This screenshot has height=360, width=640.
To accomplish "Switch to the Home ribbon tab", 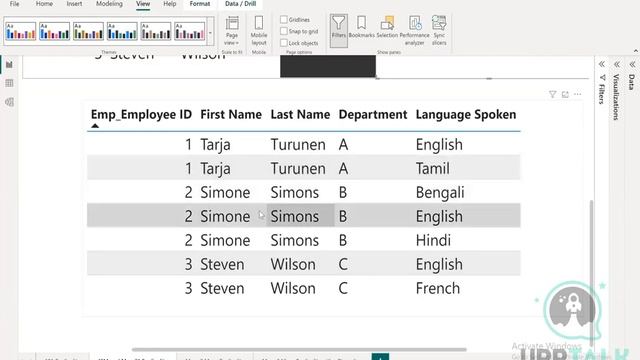I will (x=44, y=4).
